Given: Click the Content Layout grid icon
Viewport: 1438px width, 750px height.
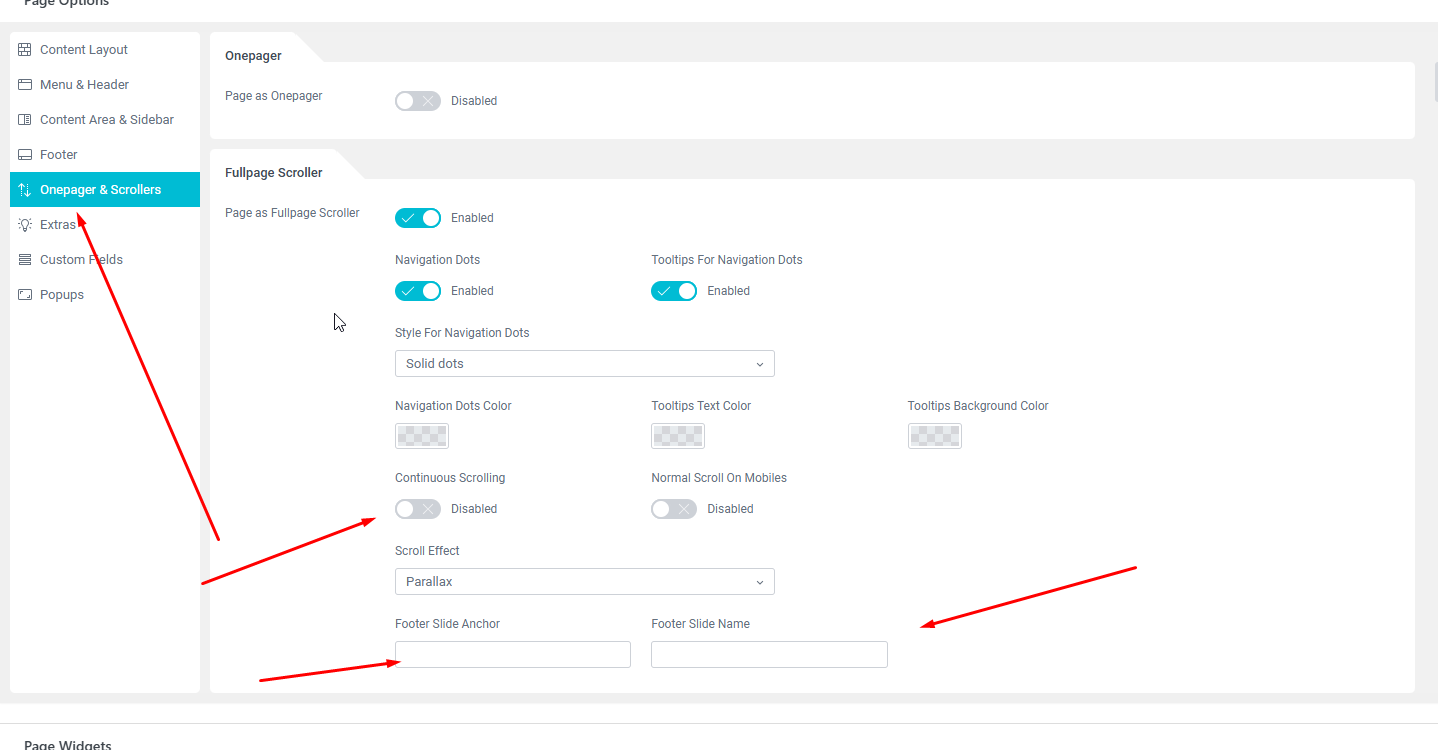Looking at the screenshot, I should pyautogui.click(x=25, y=50).
